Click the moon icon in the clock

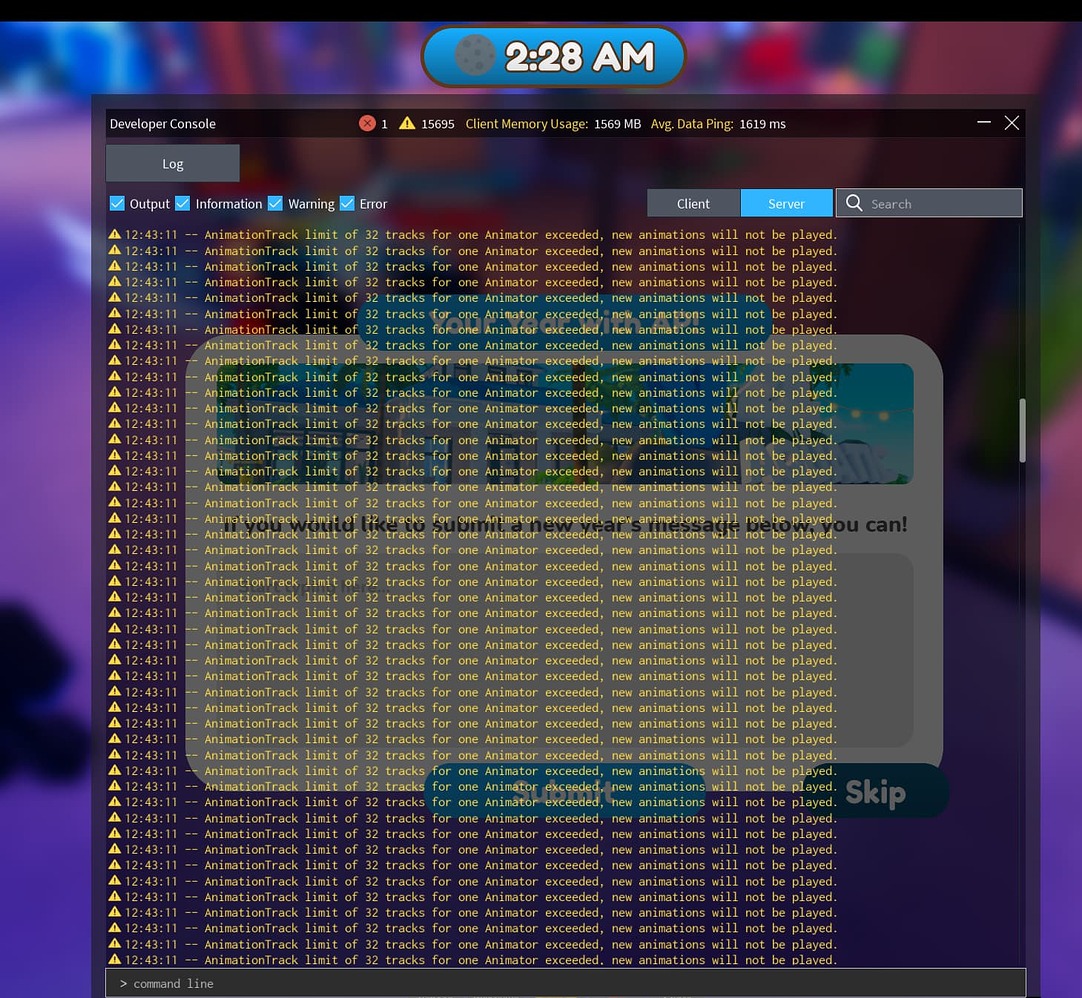pos(475,55)
